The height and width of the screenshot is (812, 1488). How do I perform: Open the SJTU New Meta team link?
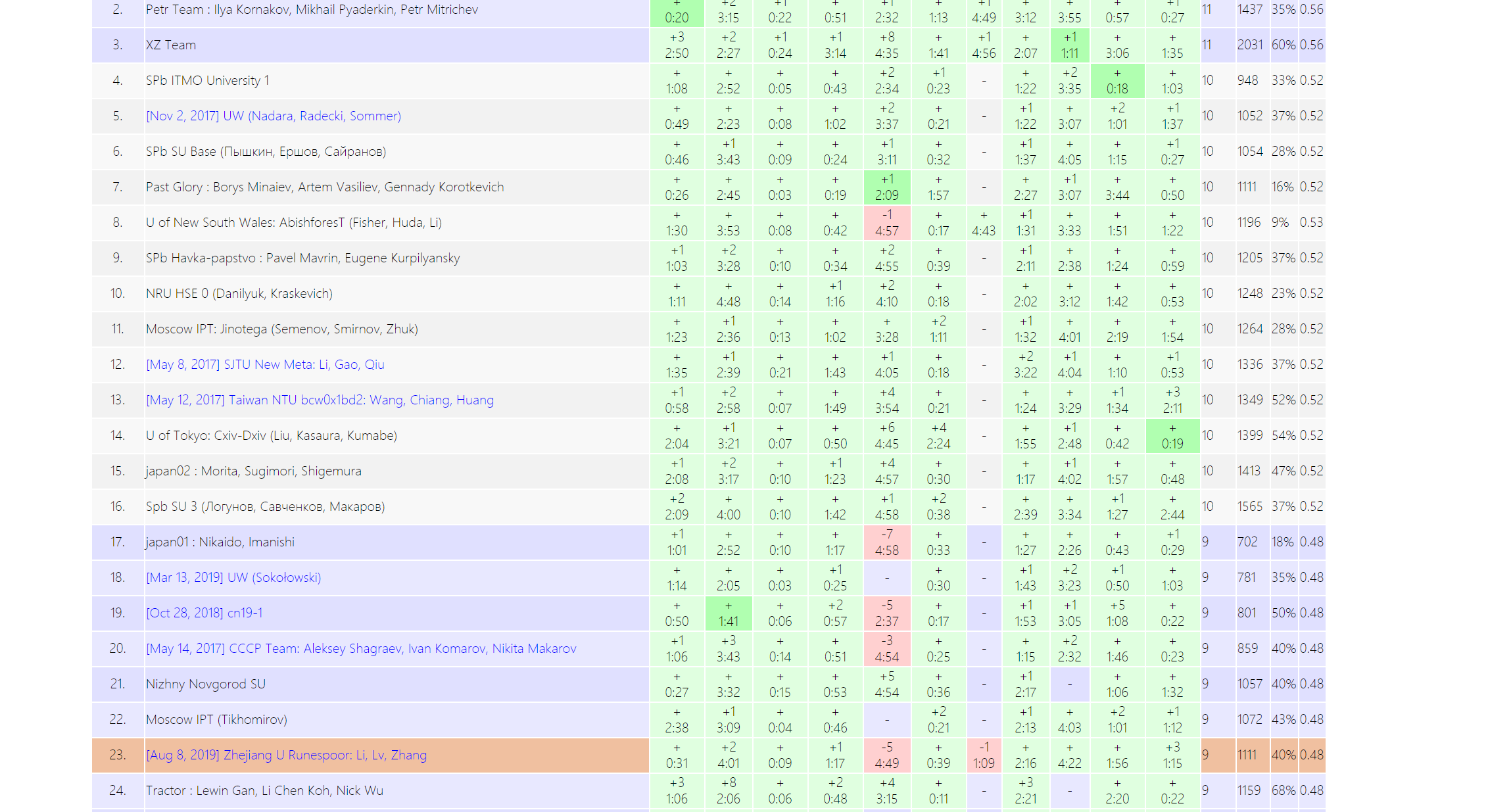(265, 365)
